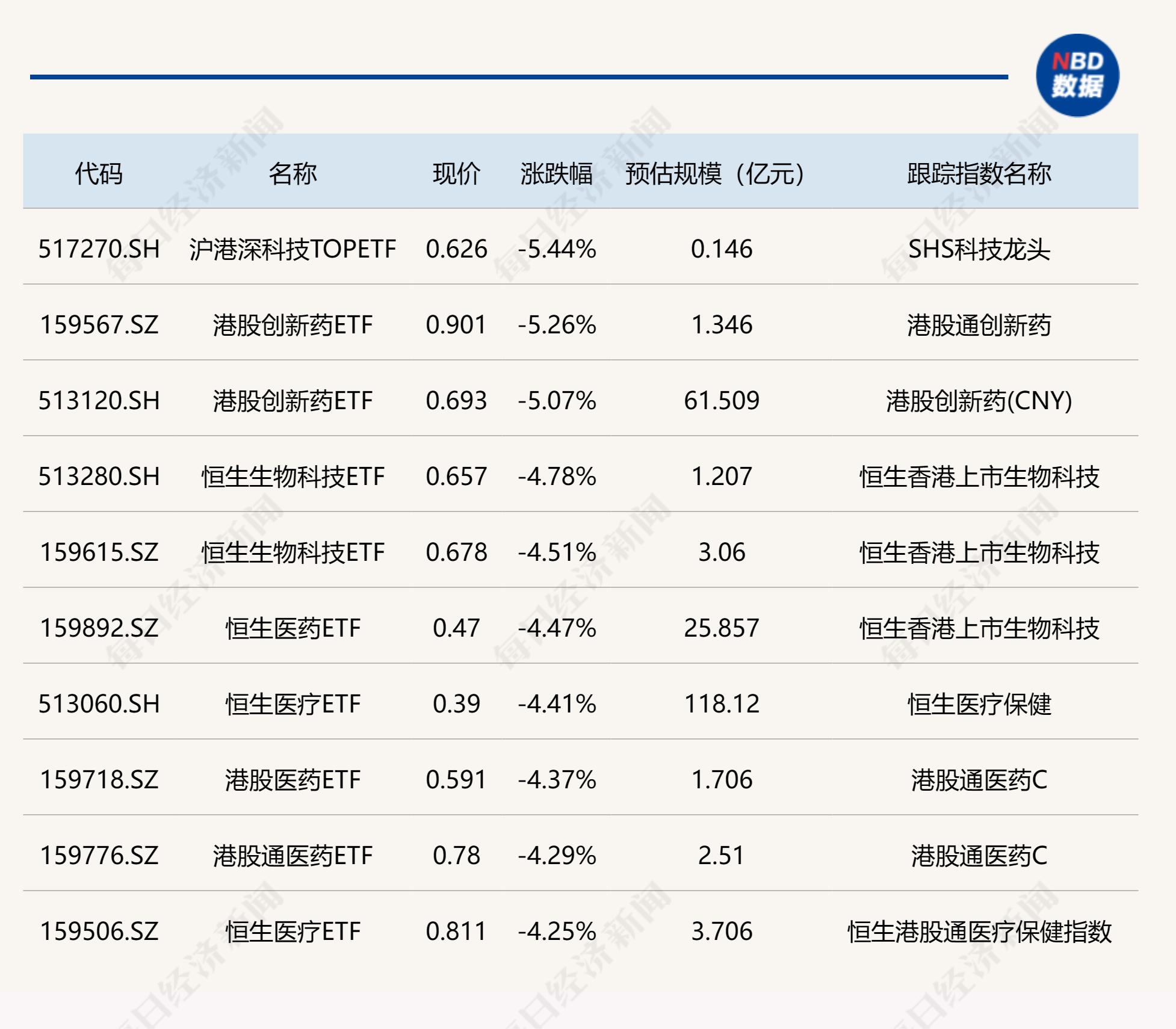Click the 61.509 scale value
The height and width of the screenshot is (1029, 1176).
click(x=722, y=401)
